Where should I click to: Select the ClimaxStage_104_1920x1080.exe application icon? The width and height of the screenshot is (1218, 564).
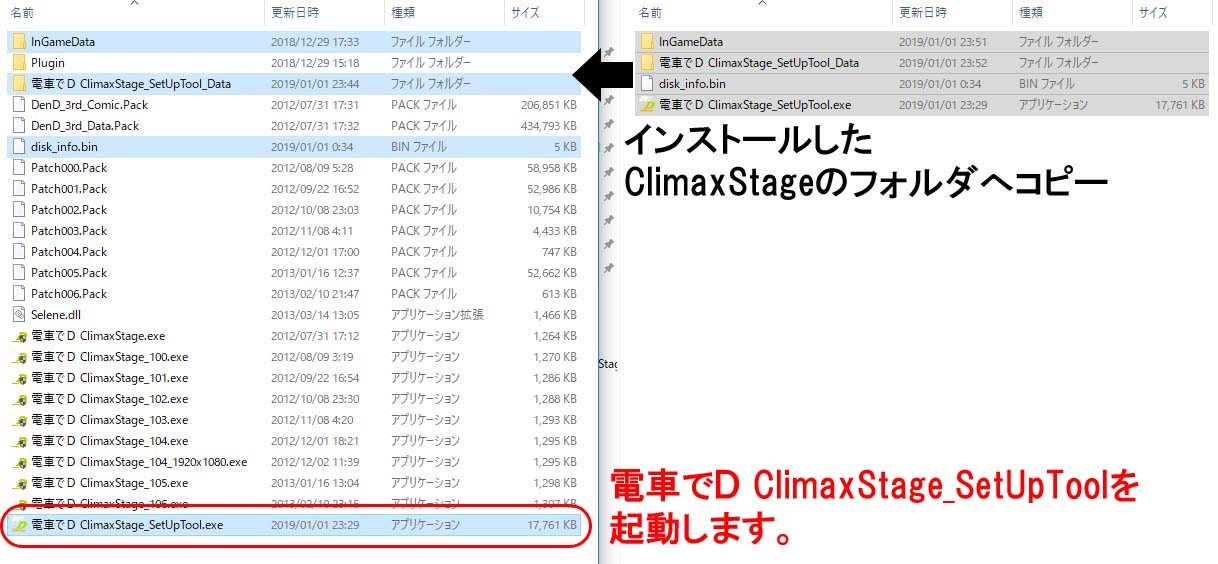[19, 463]
